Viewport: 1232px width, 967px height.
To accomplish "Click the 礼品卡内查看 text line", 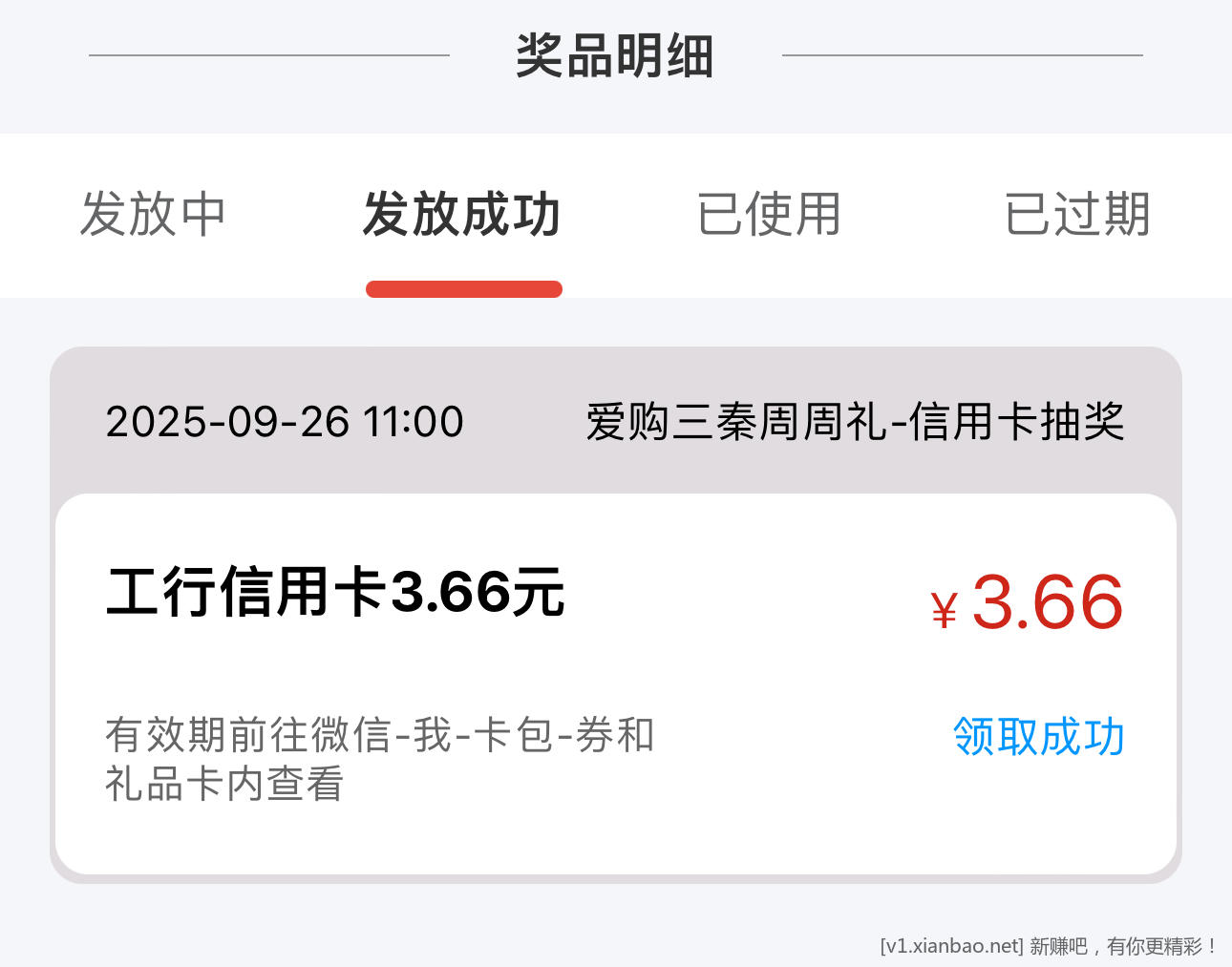I will (x=224, y=785).
